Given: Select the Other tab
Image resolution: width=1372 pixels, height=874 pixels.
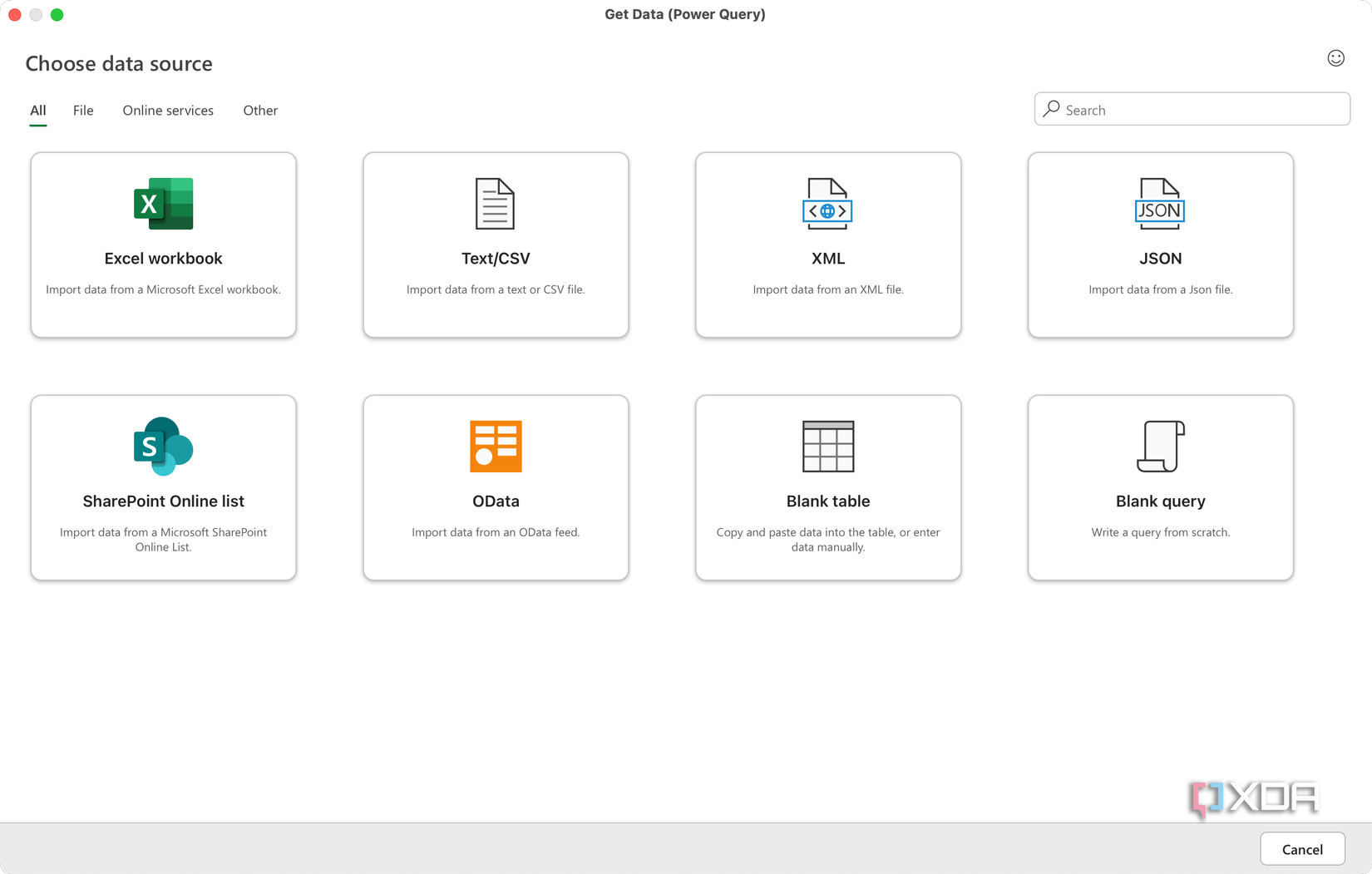Looking at the screenshot, I should coord(260,110).
